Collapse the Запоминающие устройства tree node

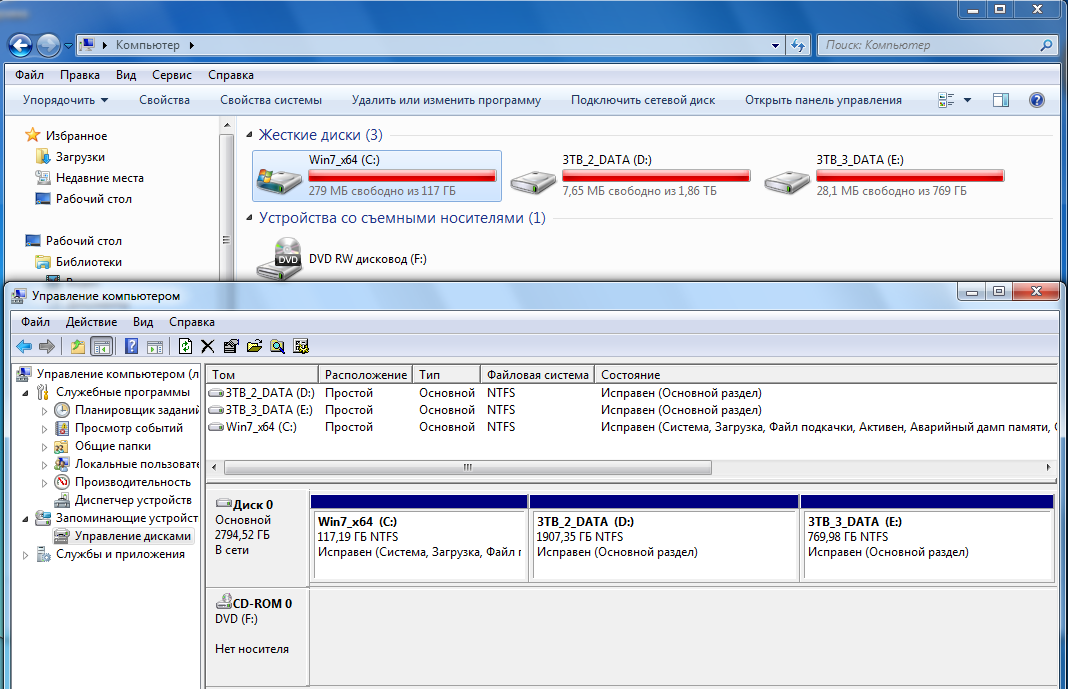[26, 518]
